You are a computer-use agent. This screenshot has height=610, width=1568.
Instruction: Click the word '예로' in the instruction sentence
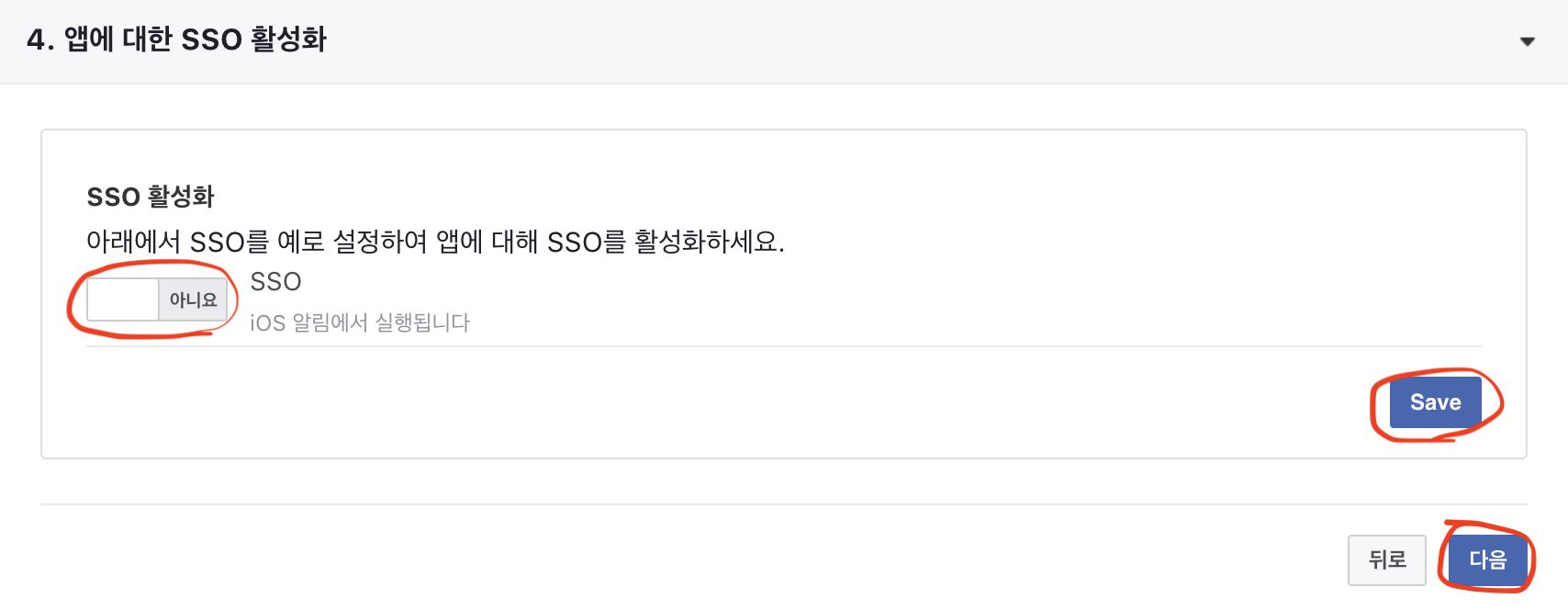[300, 242]
